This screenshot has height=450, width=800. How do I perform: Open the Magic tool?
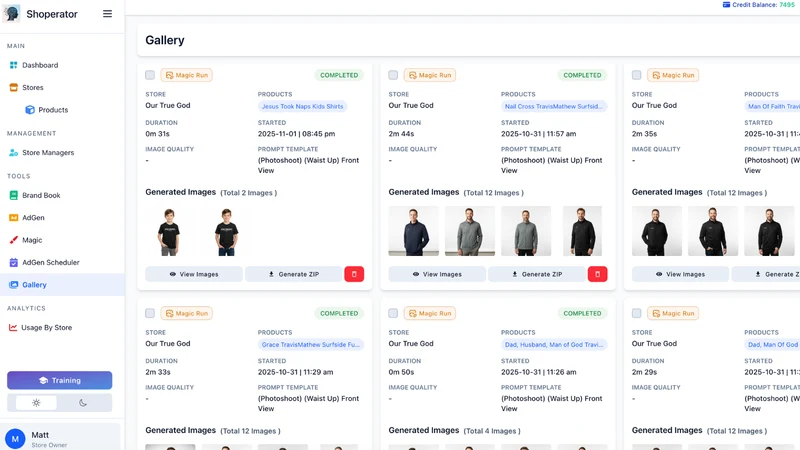point(26,240)
